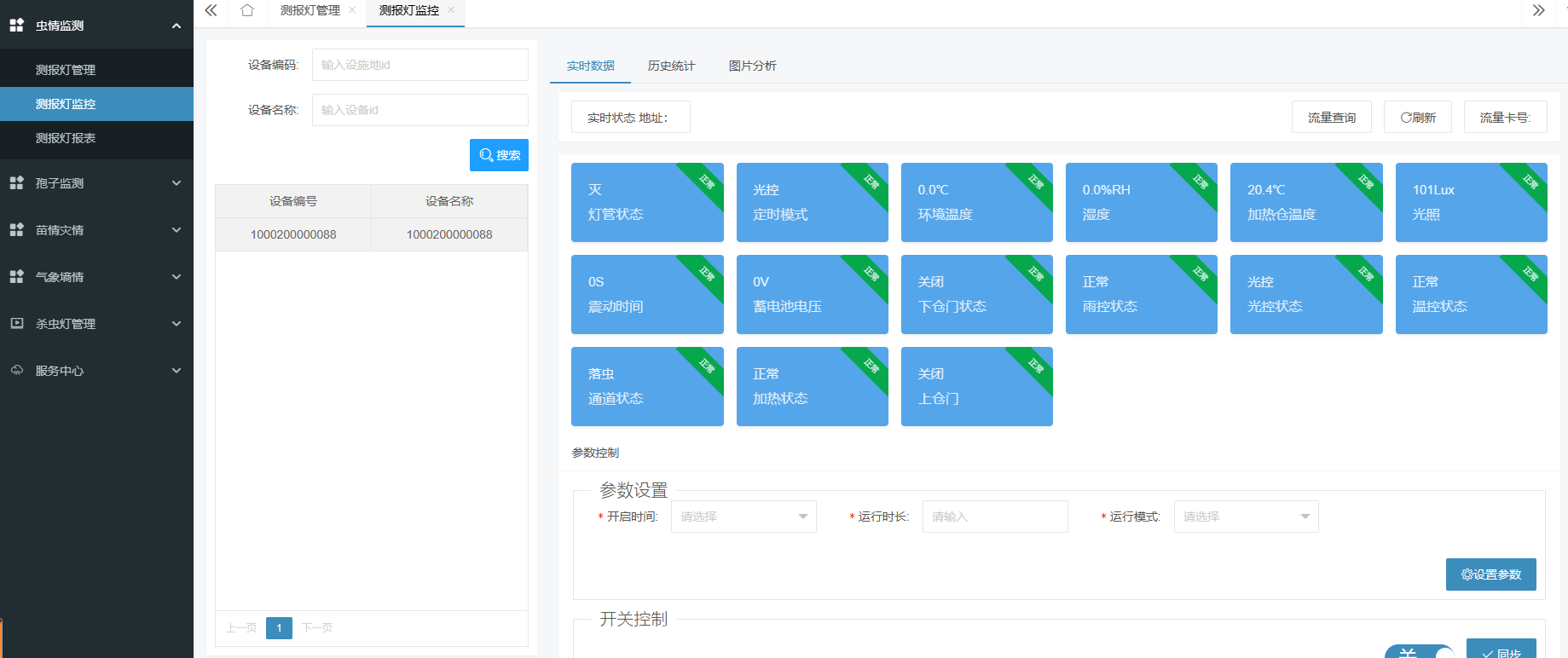Image resolution: width=1568 pixels, height=658 pixels.
Task: Switch to the 历史统计 tab
Action: tap(671, 66)
